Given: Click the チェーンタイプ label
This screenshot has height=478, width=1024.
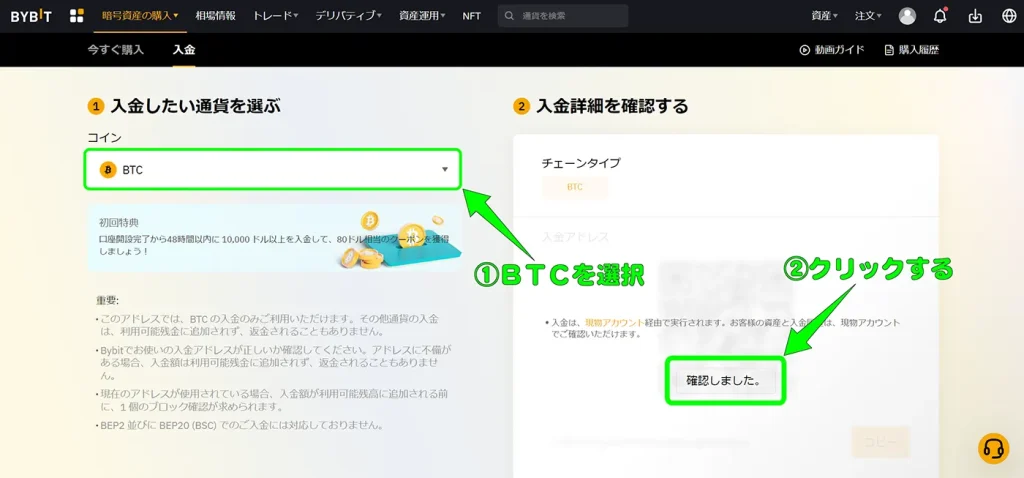Looking at the screenshot, I should 581,163.
